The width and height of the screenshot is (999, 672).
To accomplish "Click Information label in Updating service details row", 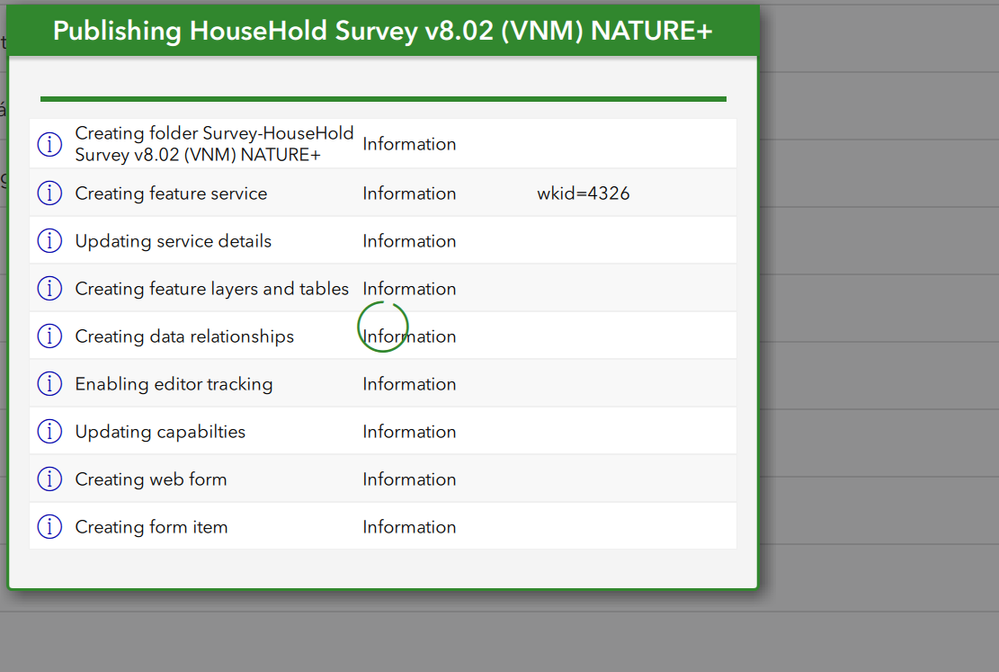I will click(409, 241).
